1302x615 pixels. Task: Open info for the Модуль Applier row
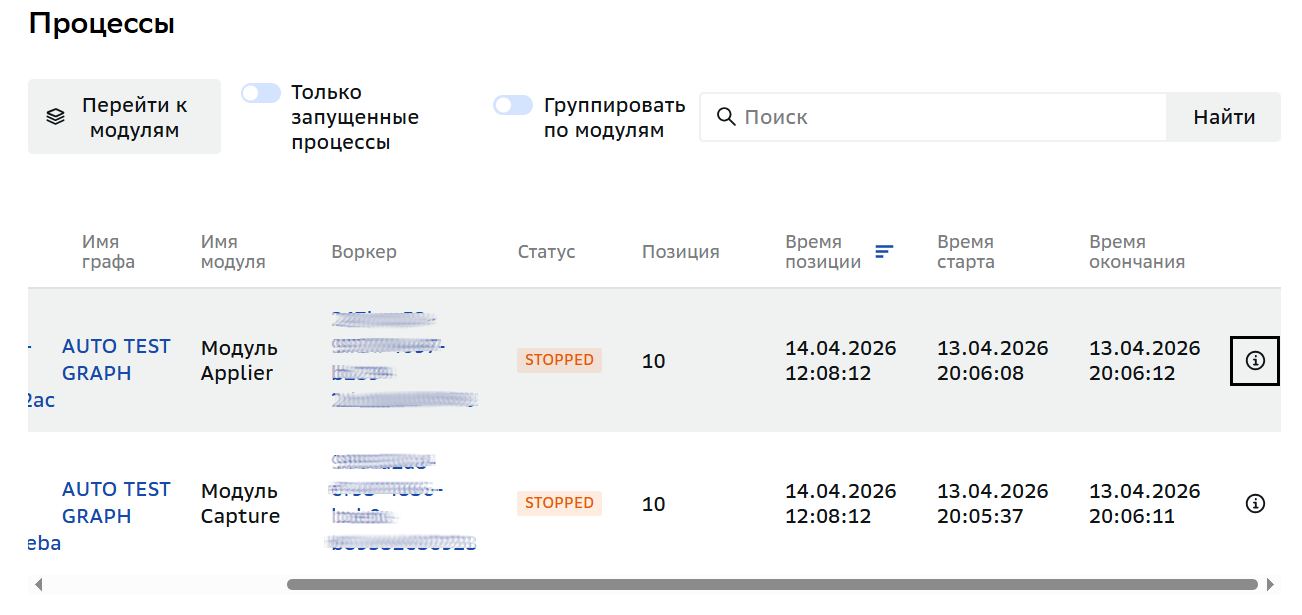1255,361
